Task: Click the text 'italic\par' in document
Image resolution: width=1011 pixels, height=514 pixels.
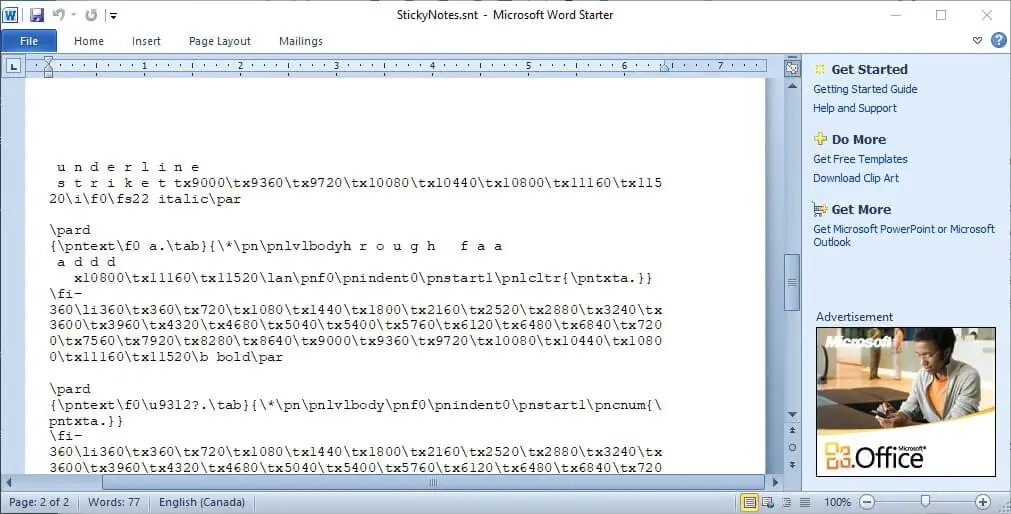Action: pyautogui.click(x=199, y=199)
